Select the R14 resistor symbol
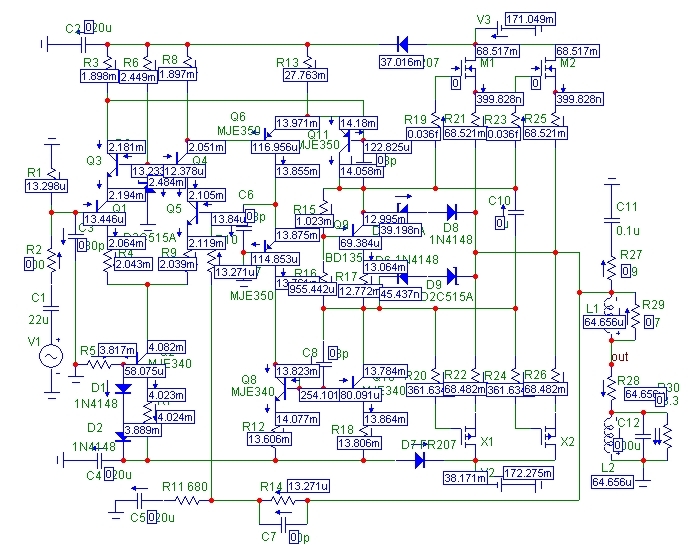The height and width of the screenshot is (550, 700). [x=283, y=501]
